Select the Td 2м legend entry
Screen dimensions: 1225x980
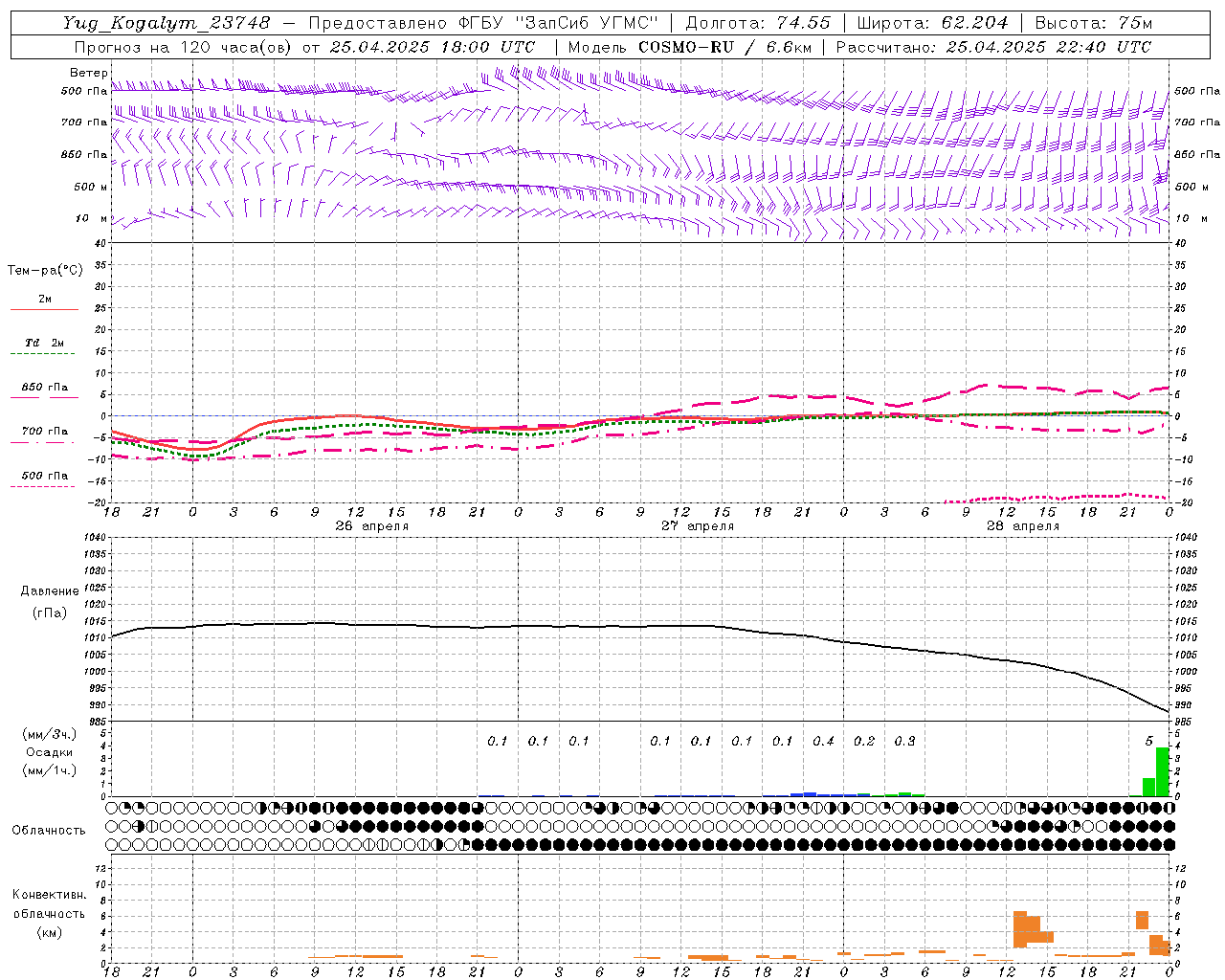pos(44,343)
